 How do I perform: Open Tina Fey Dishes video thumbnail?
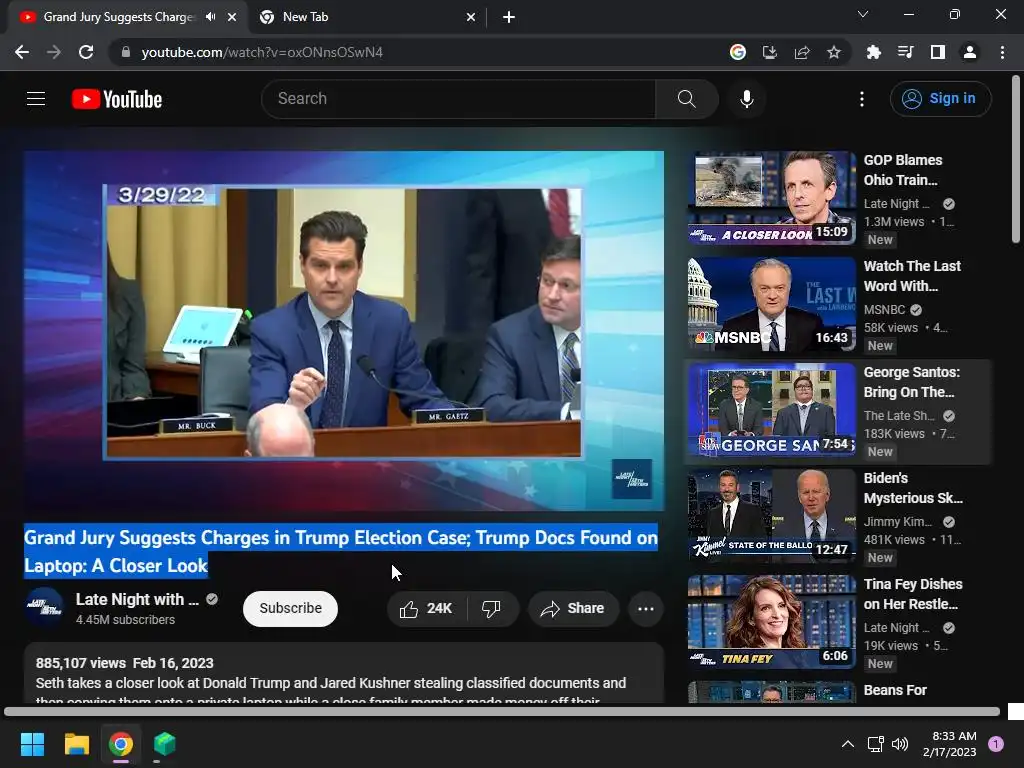point(771,621)
